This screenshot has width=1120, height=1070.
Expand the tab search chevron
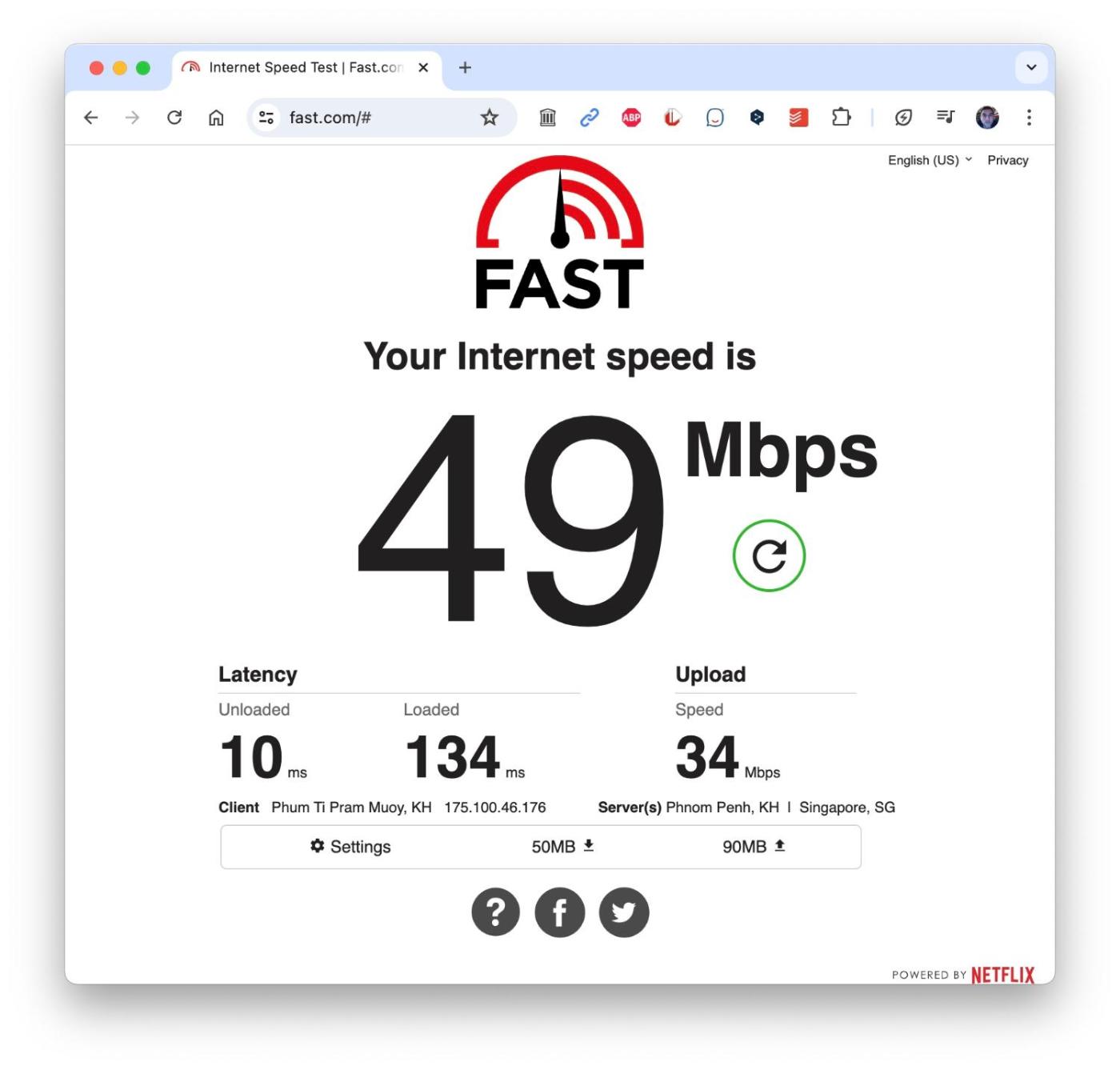(1031, 67)
